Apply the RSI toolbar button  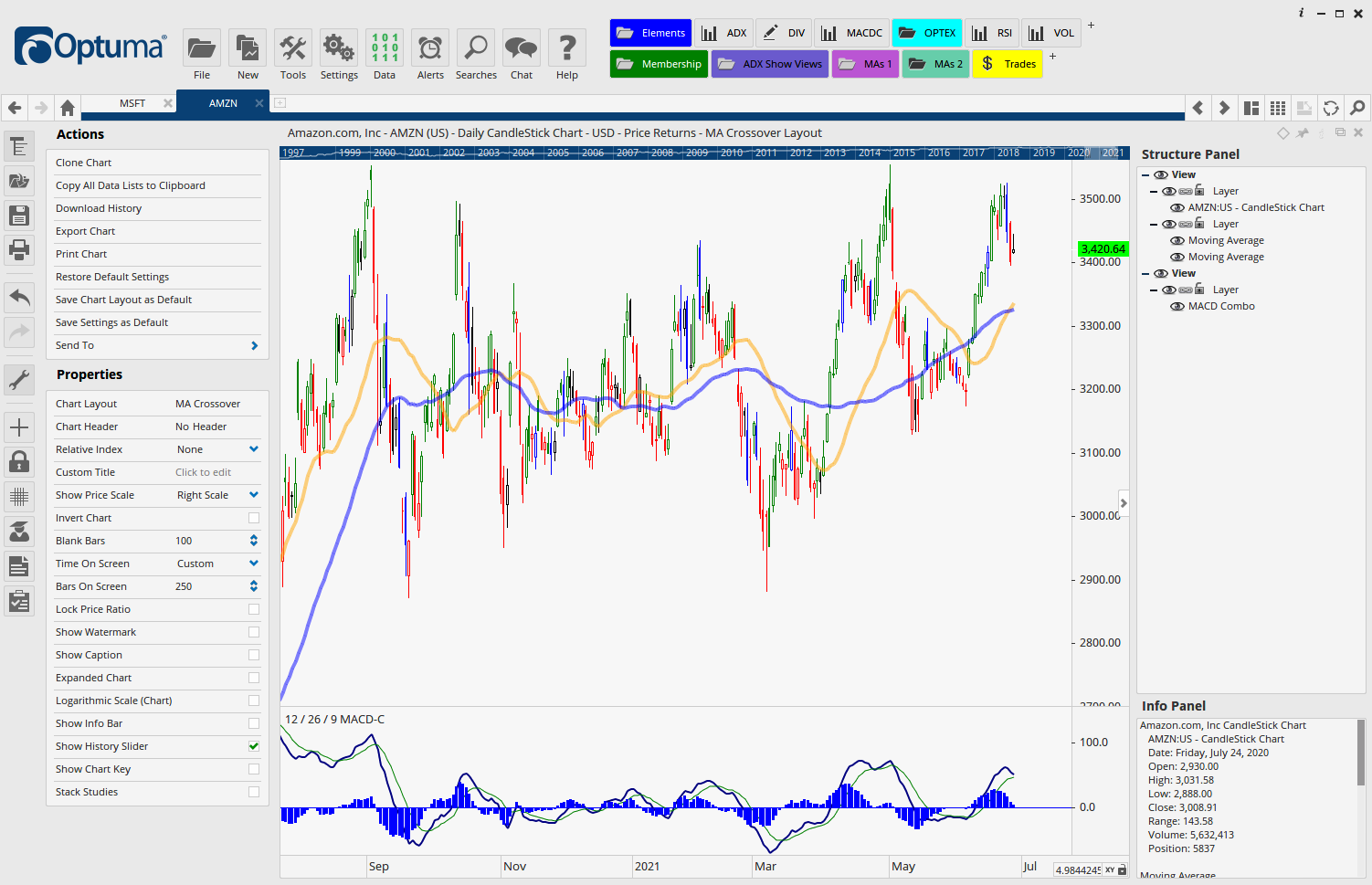(x=992, y=33)
